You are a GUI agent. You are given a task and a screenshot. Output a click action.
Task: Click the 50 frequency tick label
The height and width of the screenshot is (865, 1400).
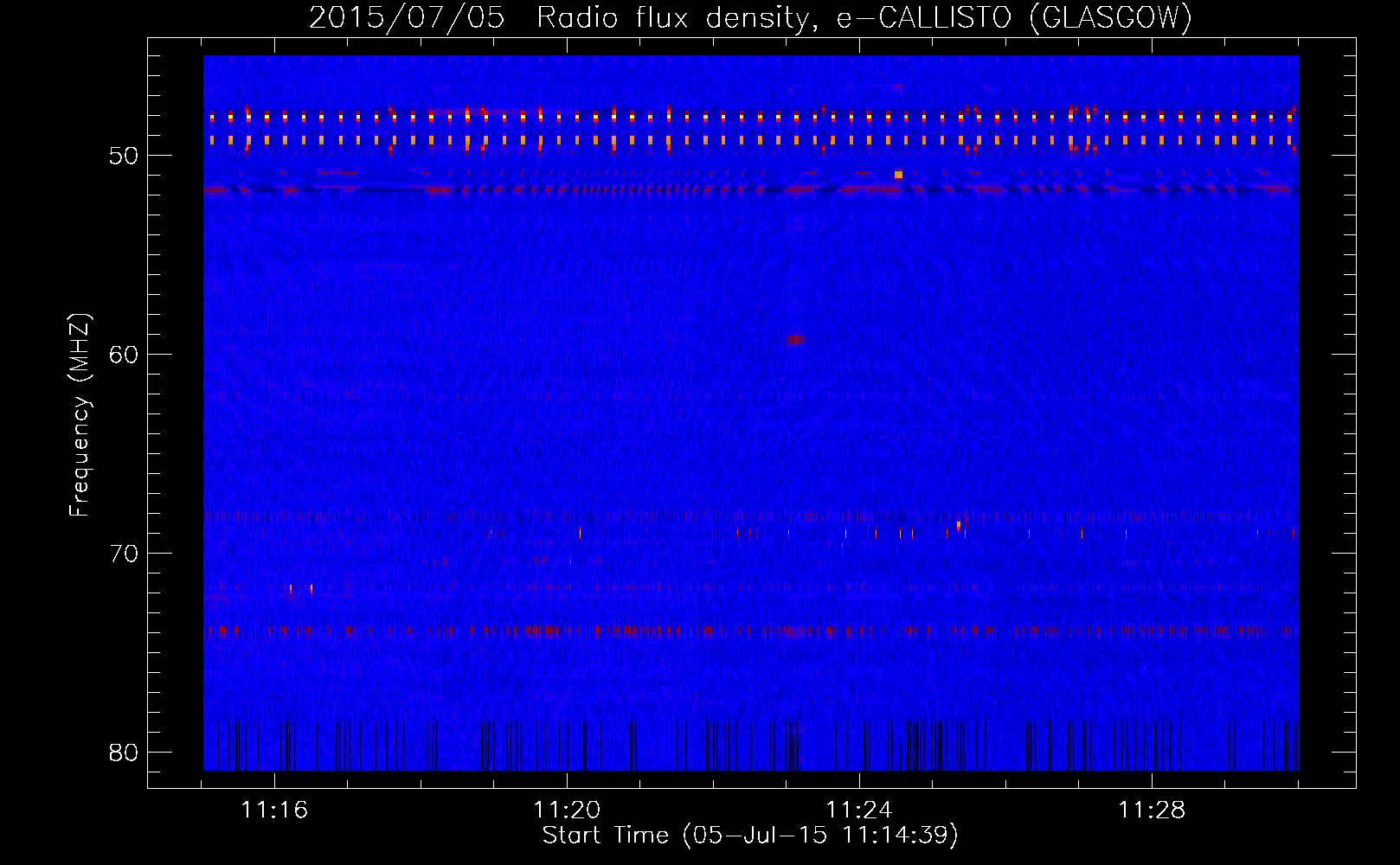(124, 156)
